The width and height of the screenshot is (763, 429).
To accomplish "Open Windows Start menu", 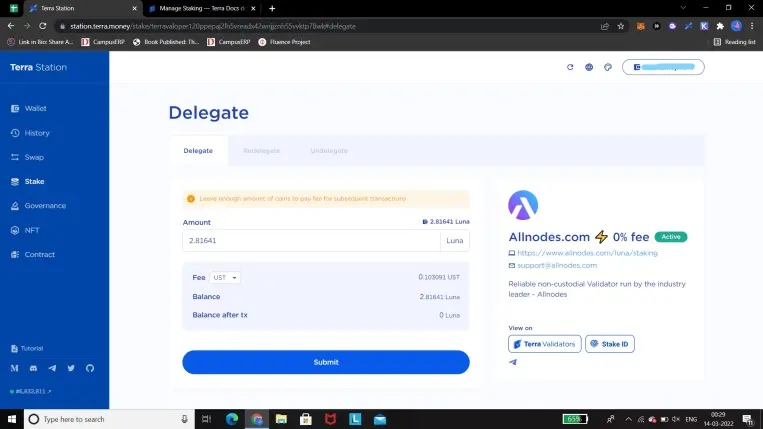I will (12, 419).
